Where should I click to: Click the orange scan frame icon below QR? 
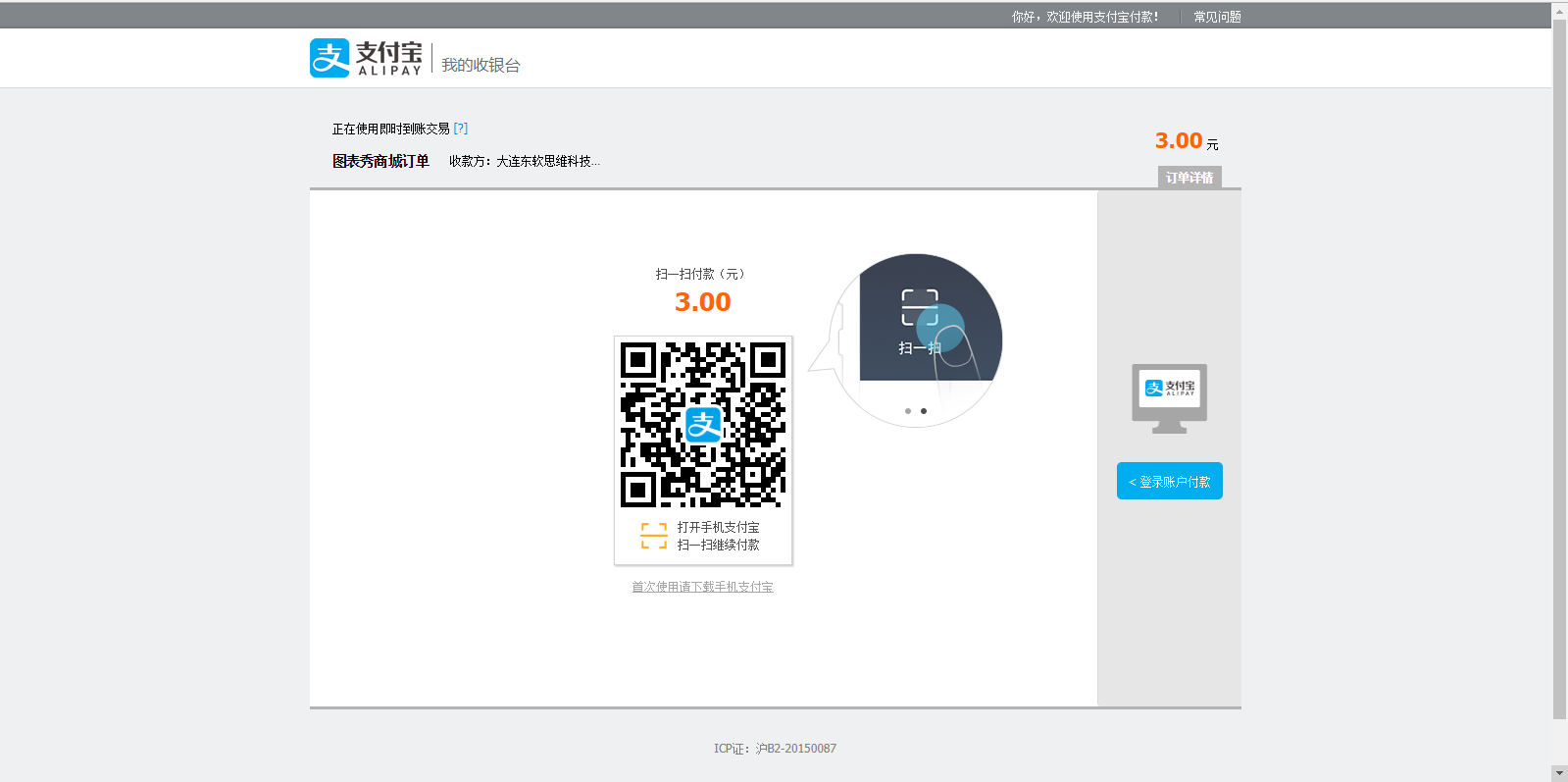click(654, 536)
